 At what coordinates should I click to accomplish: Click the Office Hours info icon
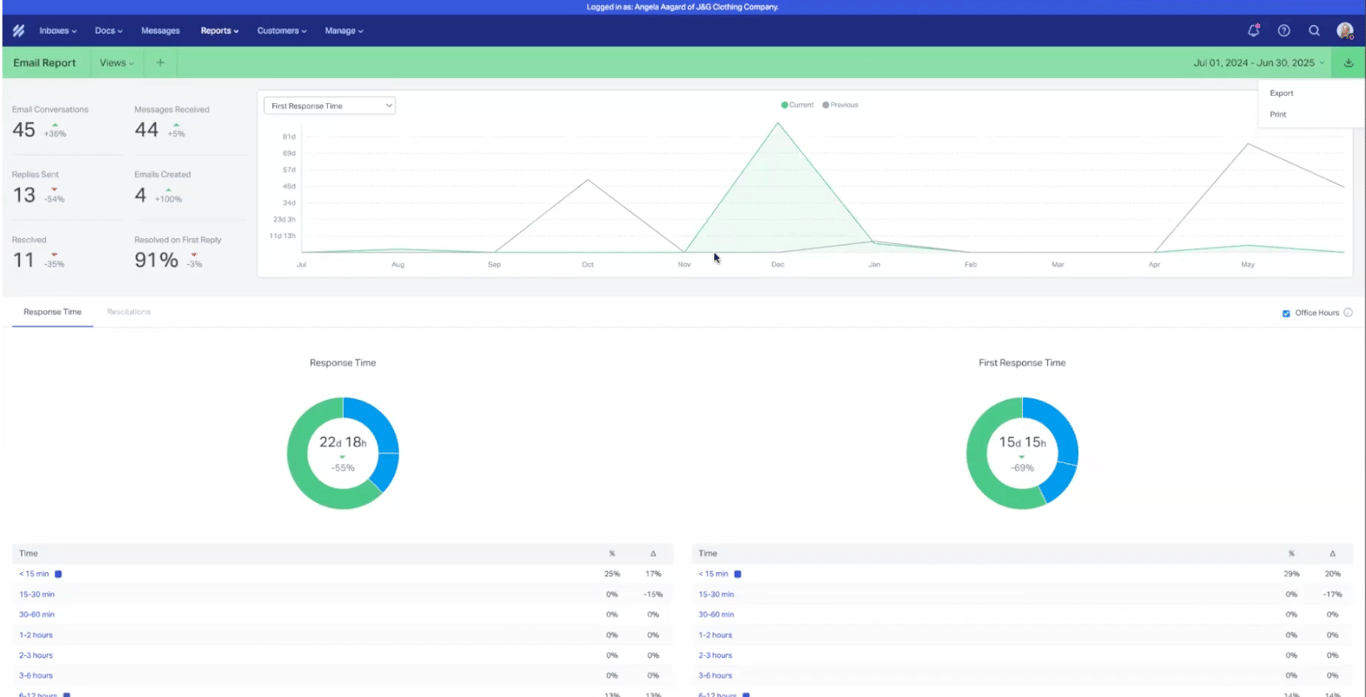[1348, 313]
